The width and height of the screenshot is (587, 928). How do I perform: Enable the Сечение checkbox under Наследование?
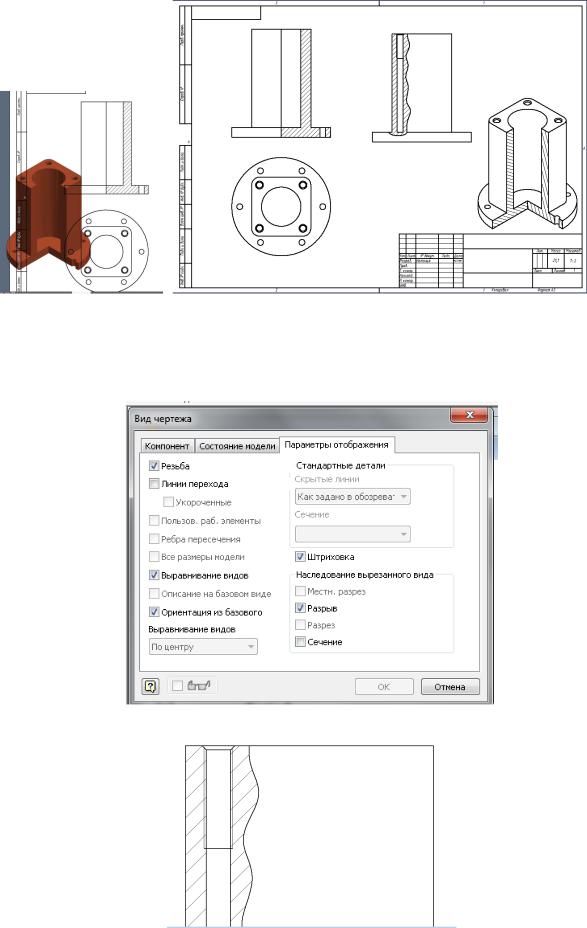301,642
